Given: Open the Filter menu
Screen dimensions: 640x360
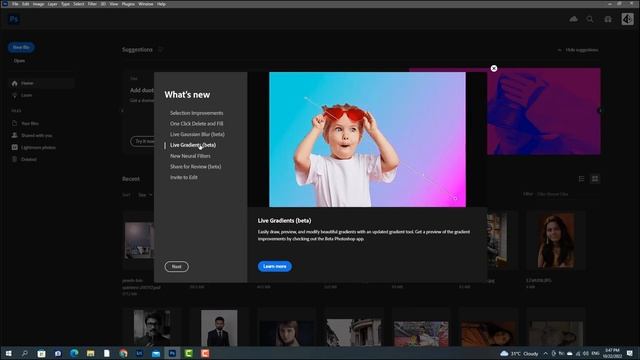Looking at the screenshot, I should (x=92, y=4).
